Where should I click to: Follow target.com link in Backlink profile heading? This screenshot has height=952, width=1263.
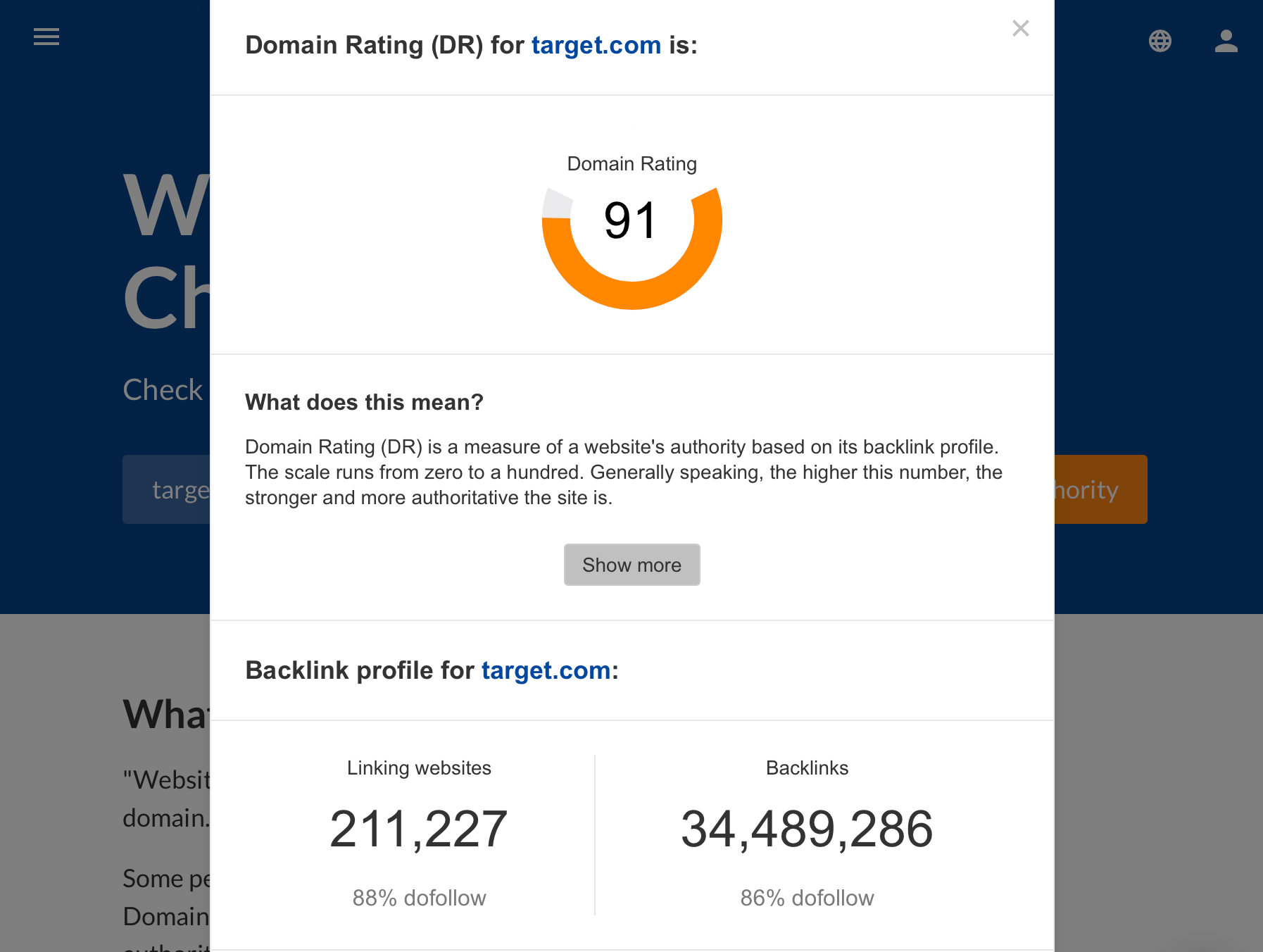coord(546,670)
